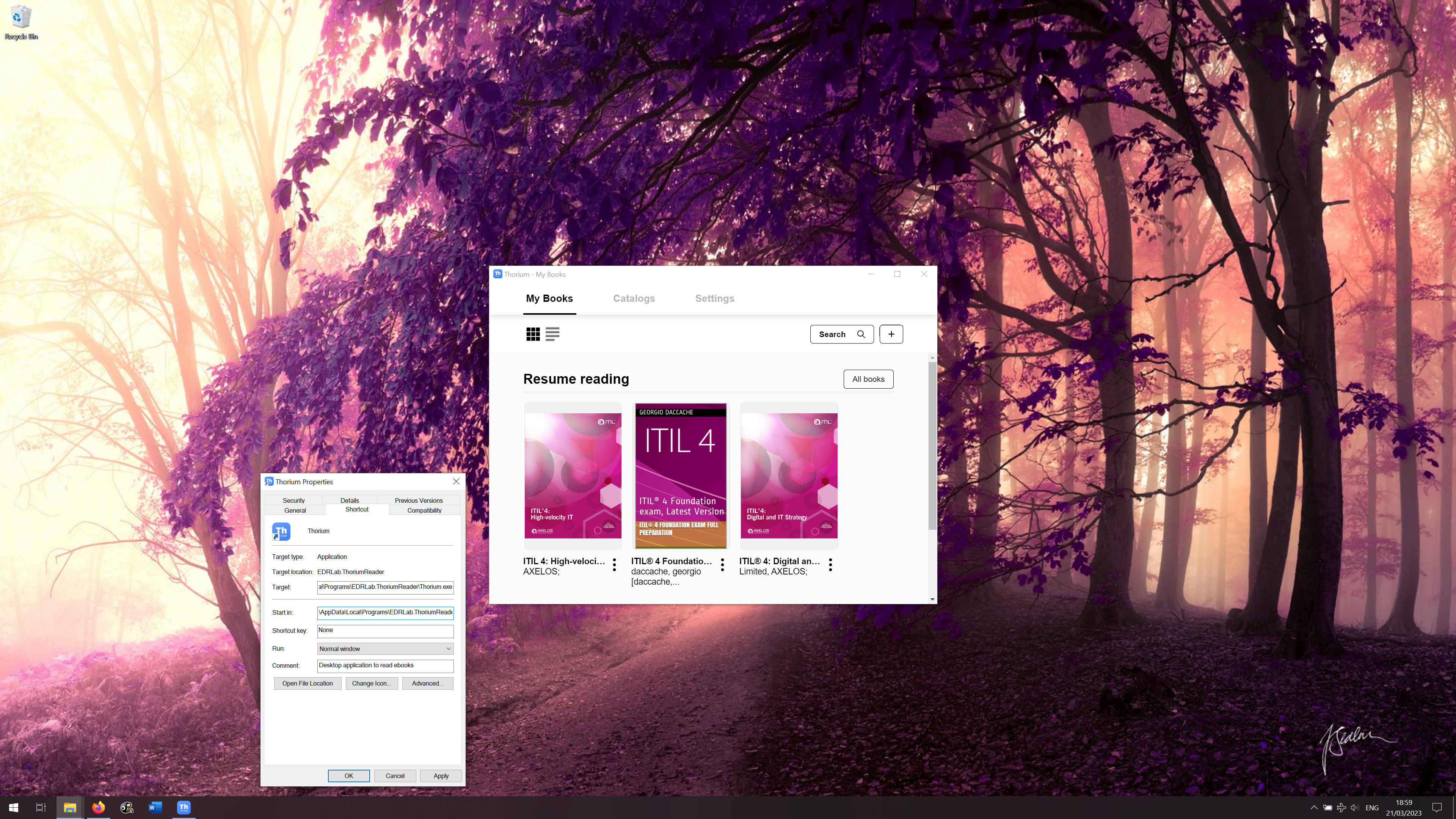Click Cancel in Thorium Properties
The width and height of the screenshot is (1456, 819).
point(395,776)
